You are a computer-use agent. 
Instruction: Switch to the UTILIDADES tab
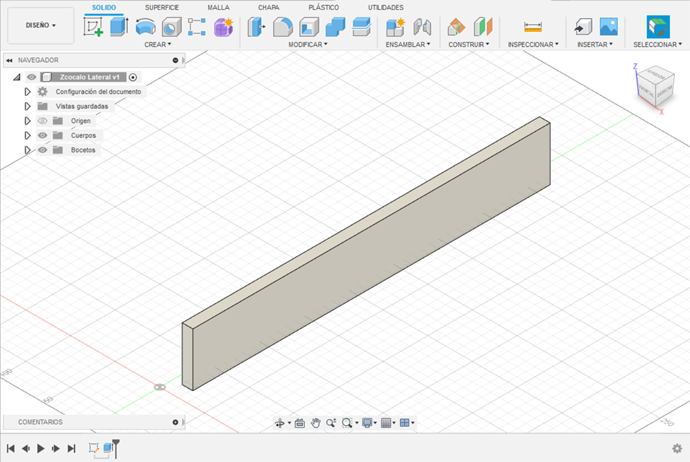tap(385, 7)
